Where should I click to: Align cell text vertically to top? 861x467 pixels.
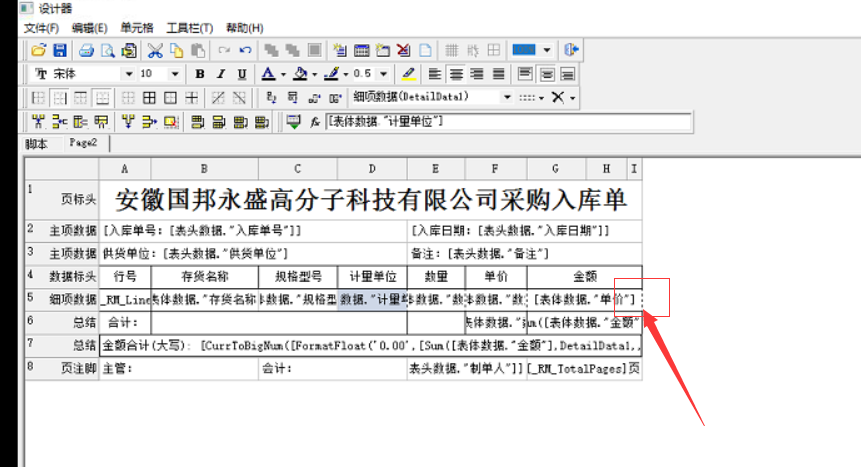pos(525,74)
